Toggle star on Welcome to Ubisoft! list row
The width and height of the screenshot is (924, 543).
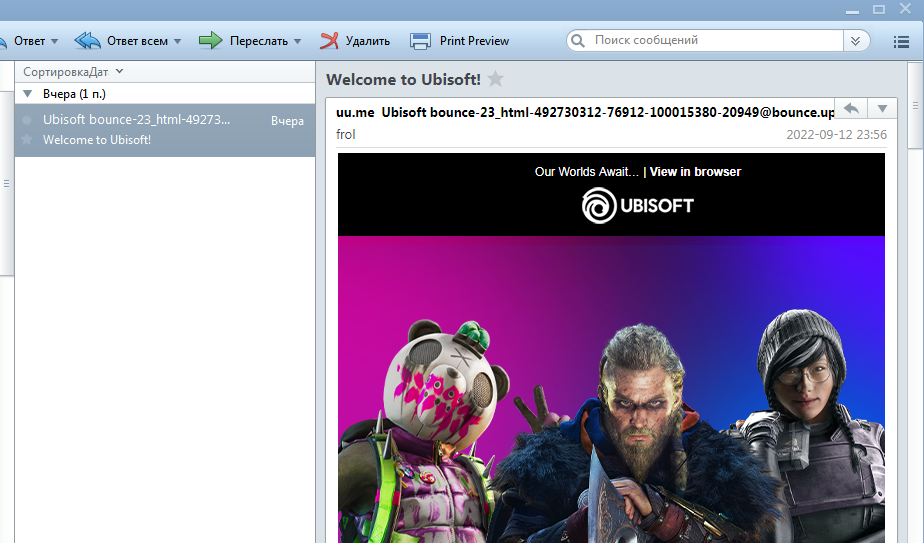(27, 140)
